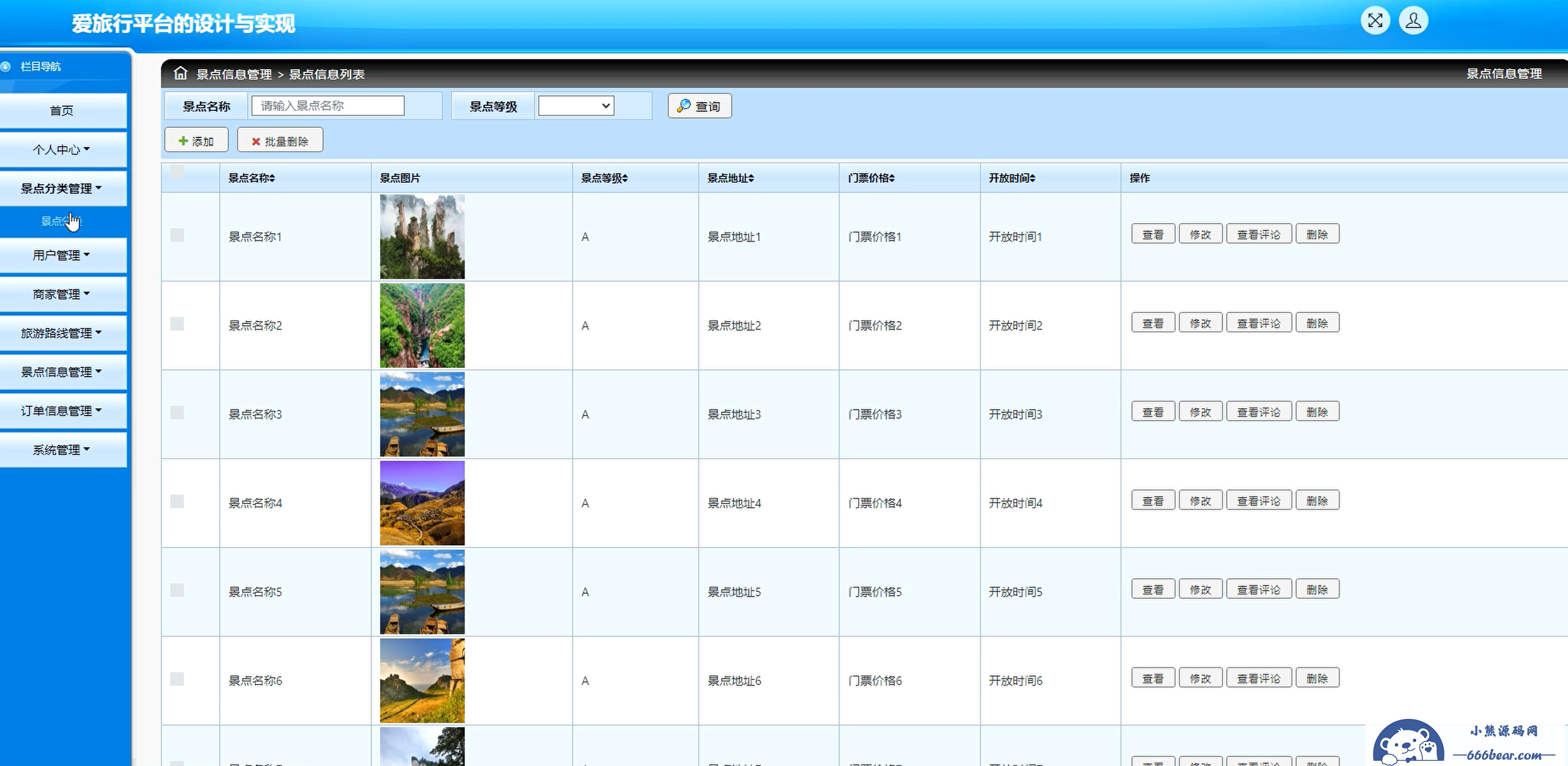
Task: Open the 景点名称2 green canyon thumbnail
Action: click(x=422, y=326)
